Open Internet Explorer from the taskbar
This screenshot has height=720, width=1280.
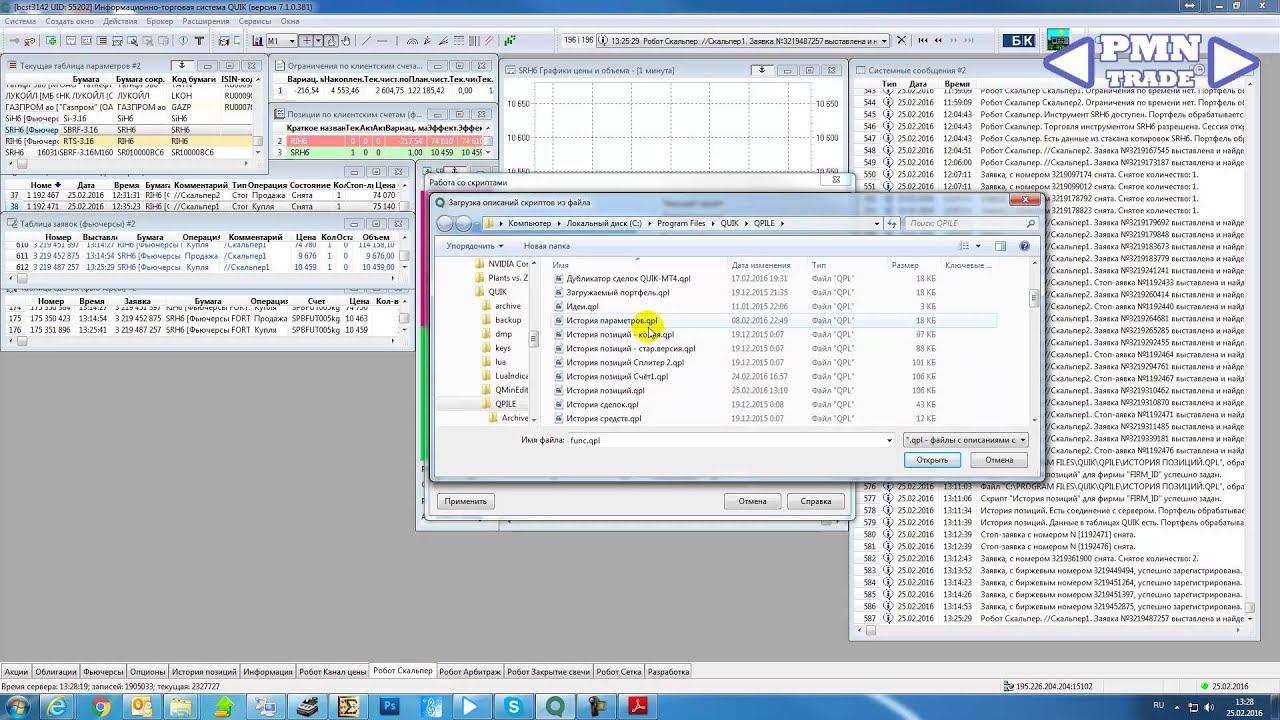click(57, 707)
